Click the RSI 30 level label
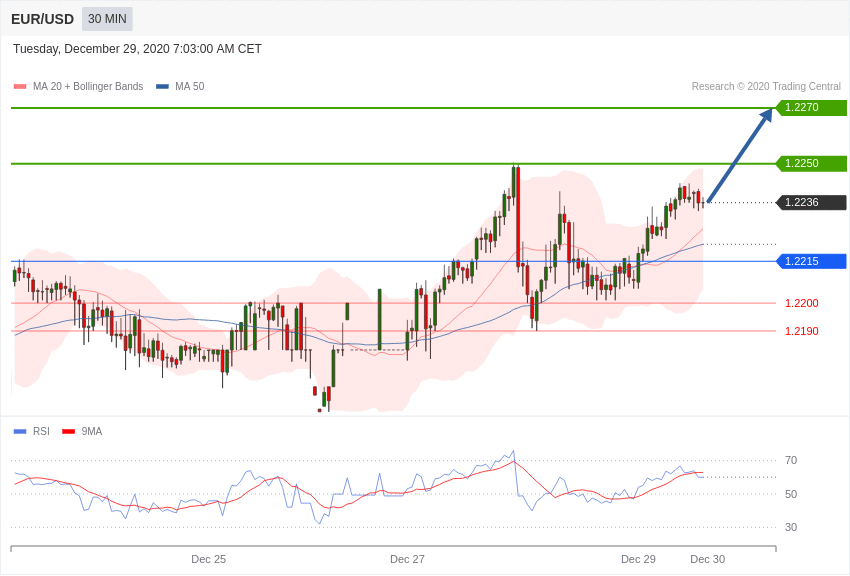This screenshot has width=850, height=576. coord(791,527)
